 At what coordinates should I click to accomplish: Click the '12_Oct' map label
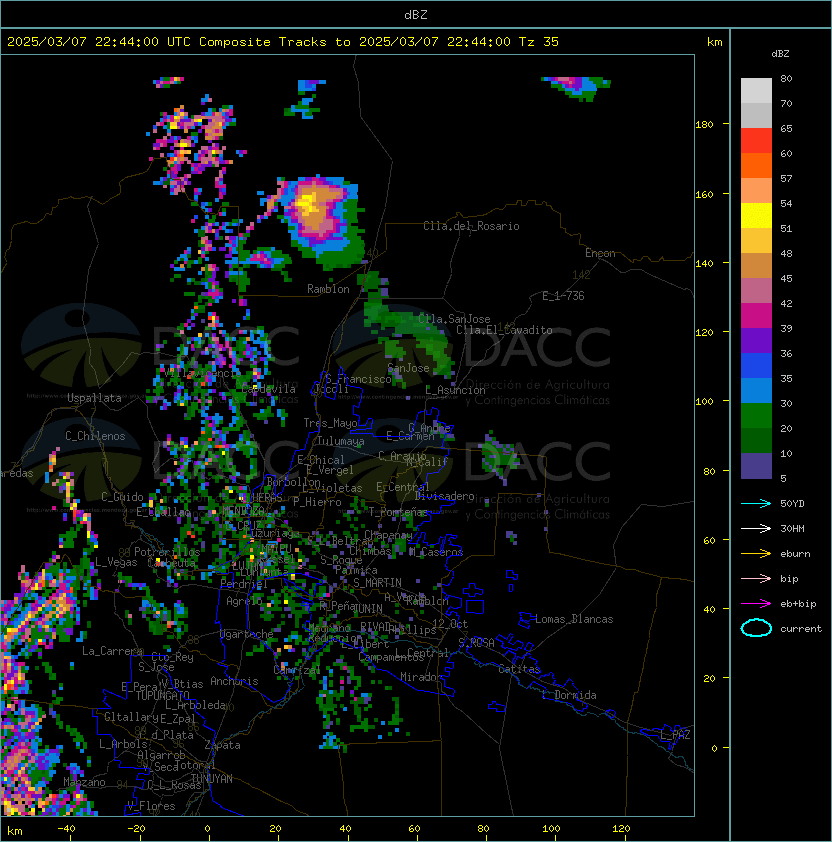pos(450,624)
